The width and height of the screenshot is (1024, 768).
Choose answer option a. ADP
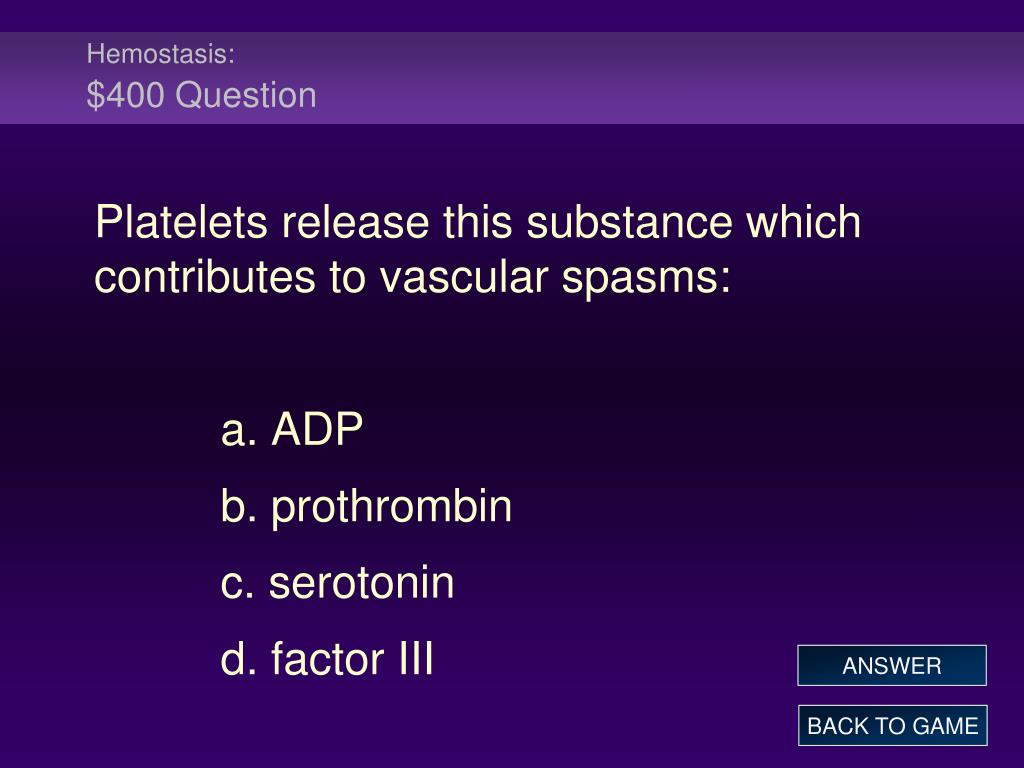[x=292, y=429]
